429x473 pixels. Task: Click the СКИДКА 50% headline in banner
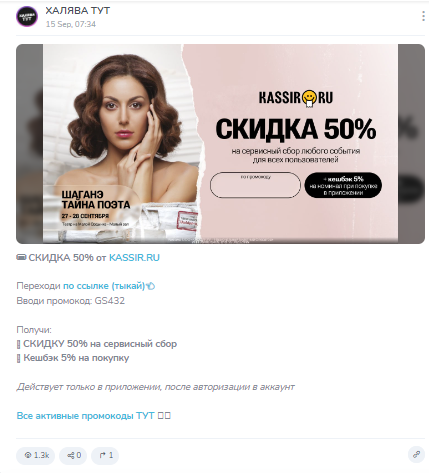(296, 129)
